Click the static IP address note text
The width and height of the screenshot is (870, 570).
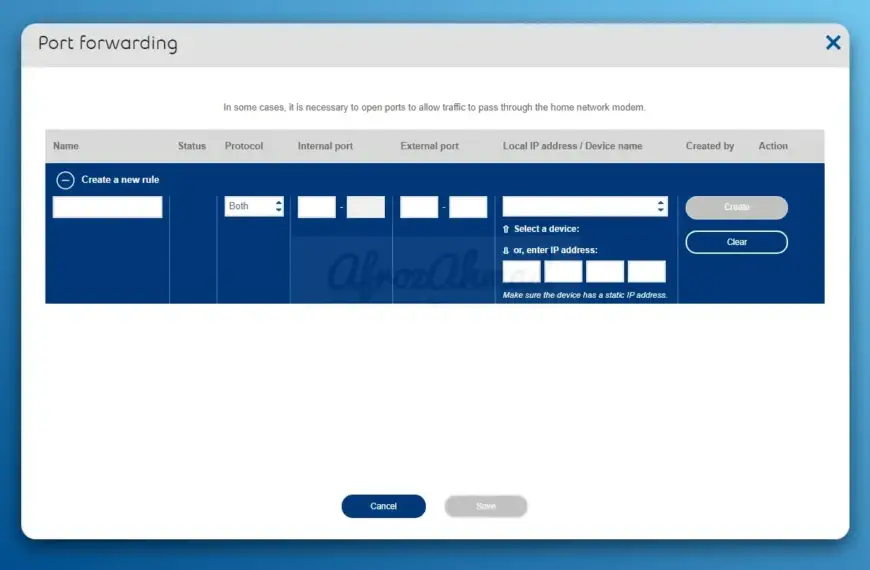(585, 295)
